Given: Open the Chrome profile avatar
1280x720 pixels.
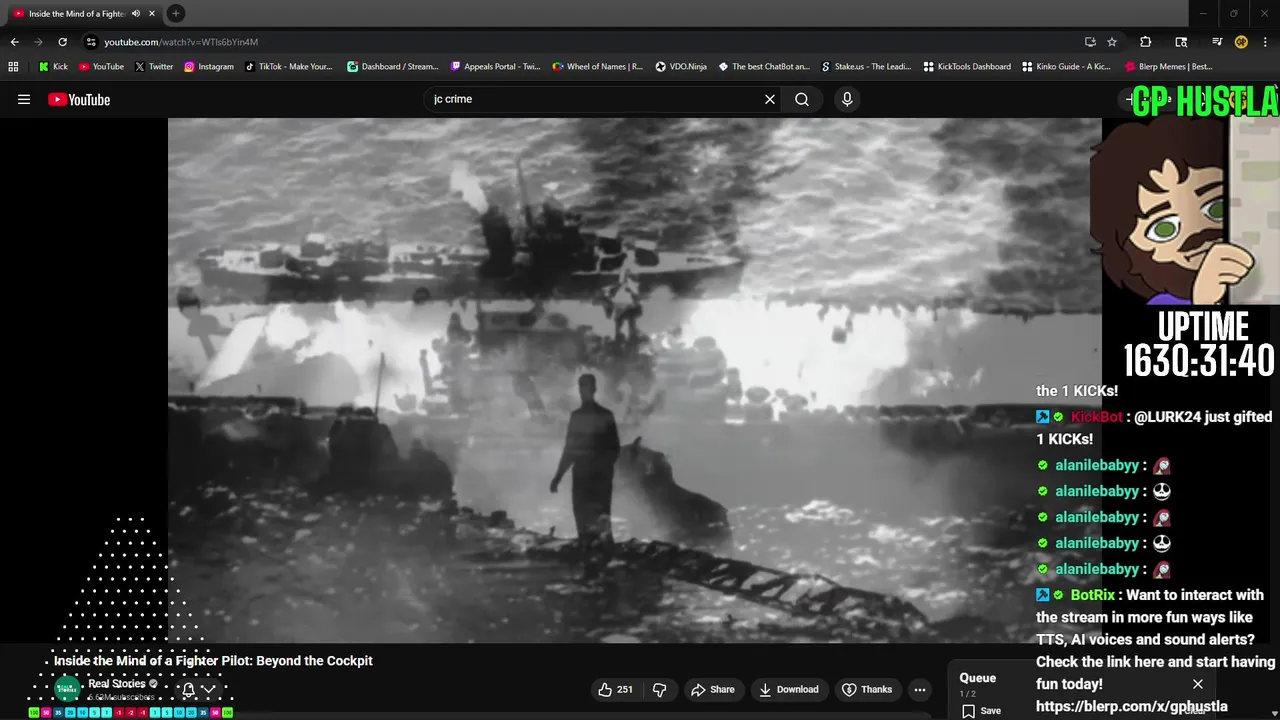Looking at the screenshot, I should [1241, 42].
